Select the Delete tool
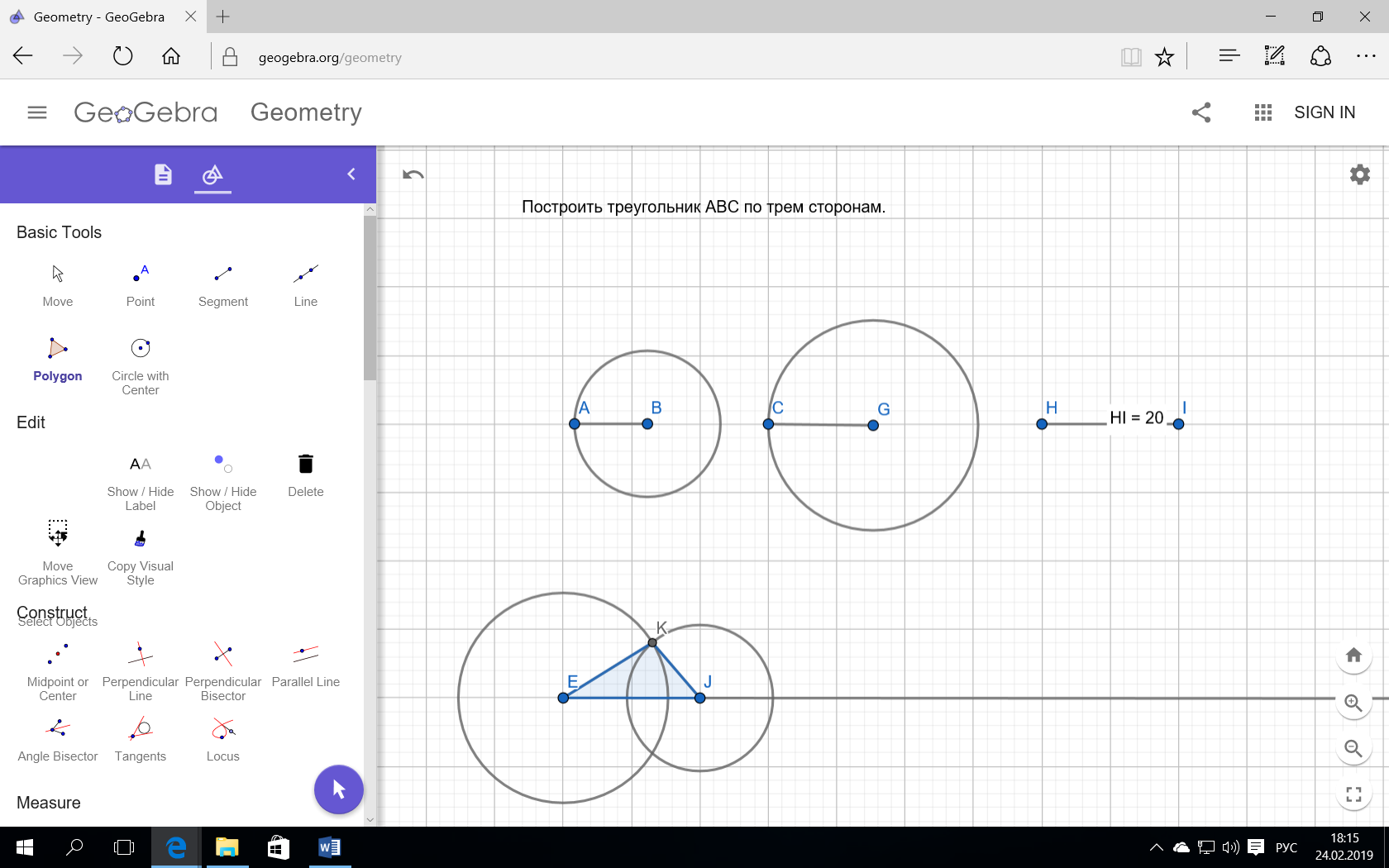Viewport: 1389px width, 868px height. click(306, 475)
